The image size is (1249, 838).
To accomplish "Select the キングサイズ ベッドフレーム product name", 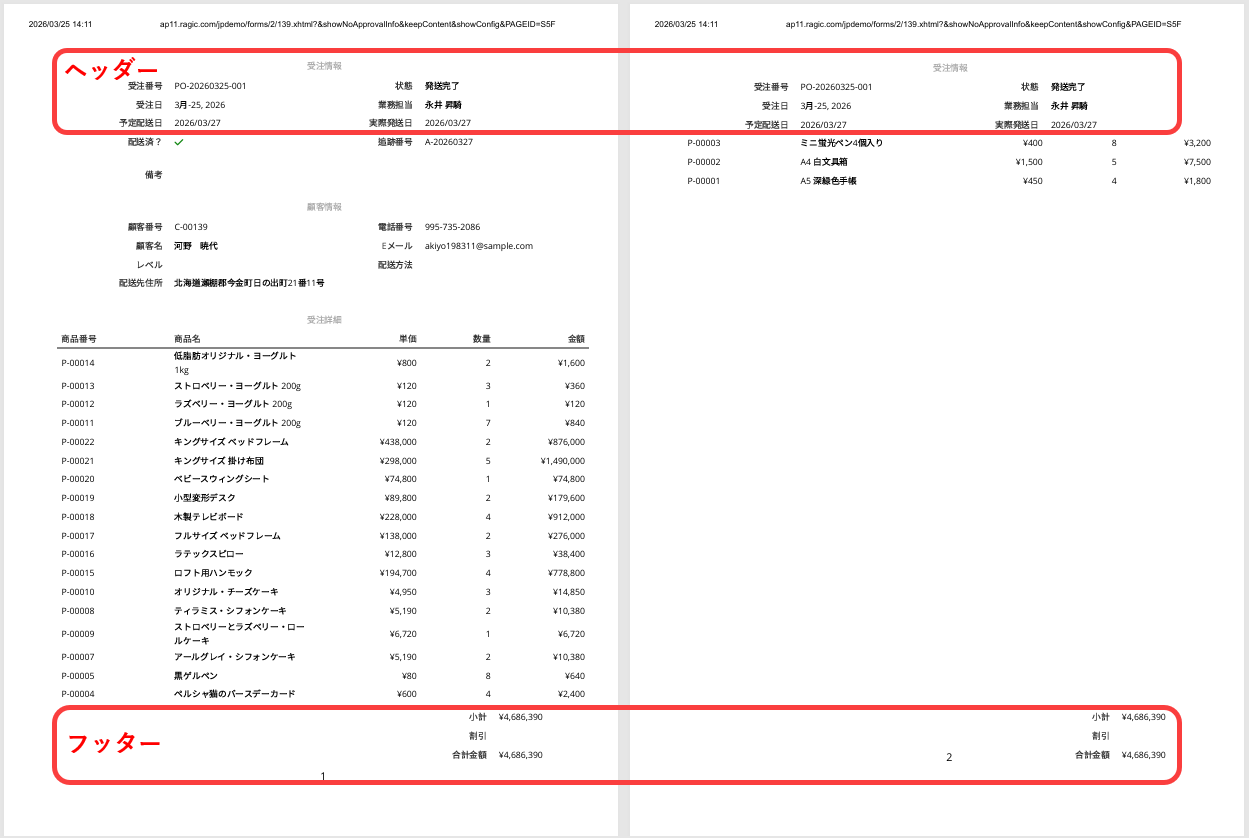I will pyautogui.click(x=231, y=442).
